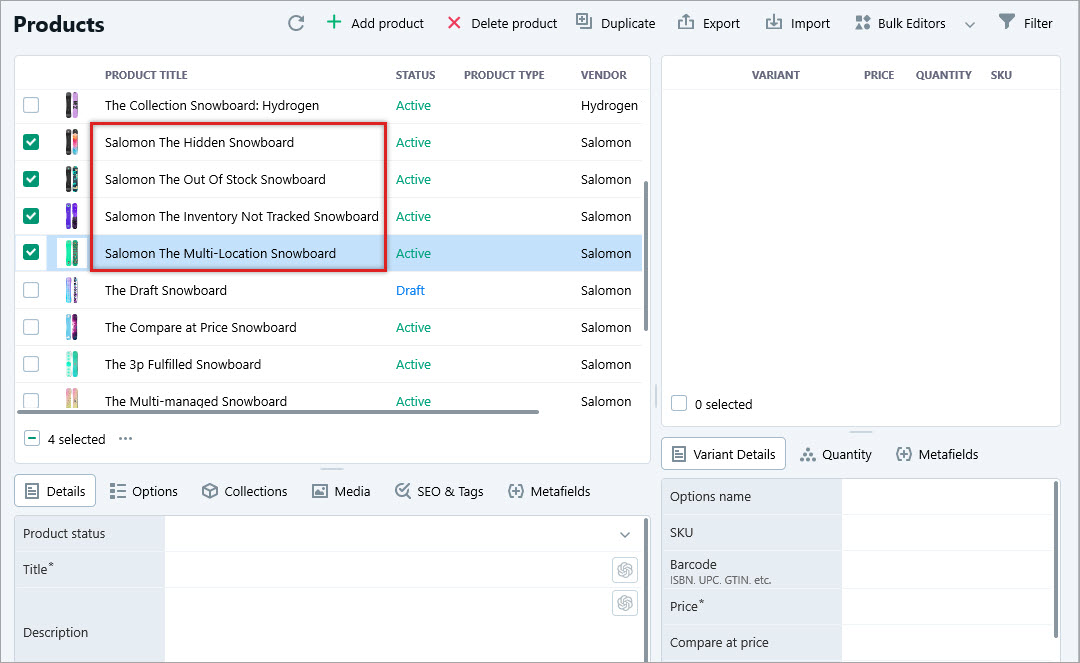Click the Filter funnel icon
Image resolution: width=1080 pixels, height=663 pixels.
pyautogui.click(x=1006, y=22)
